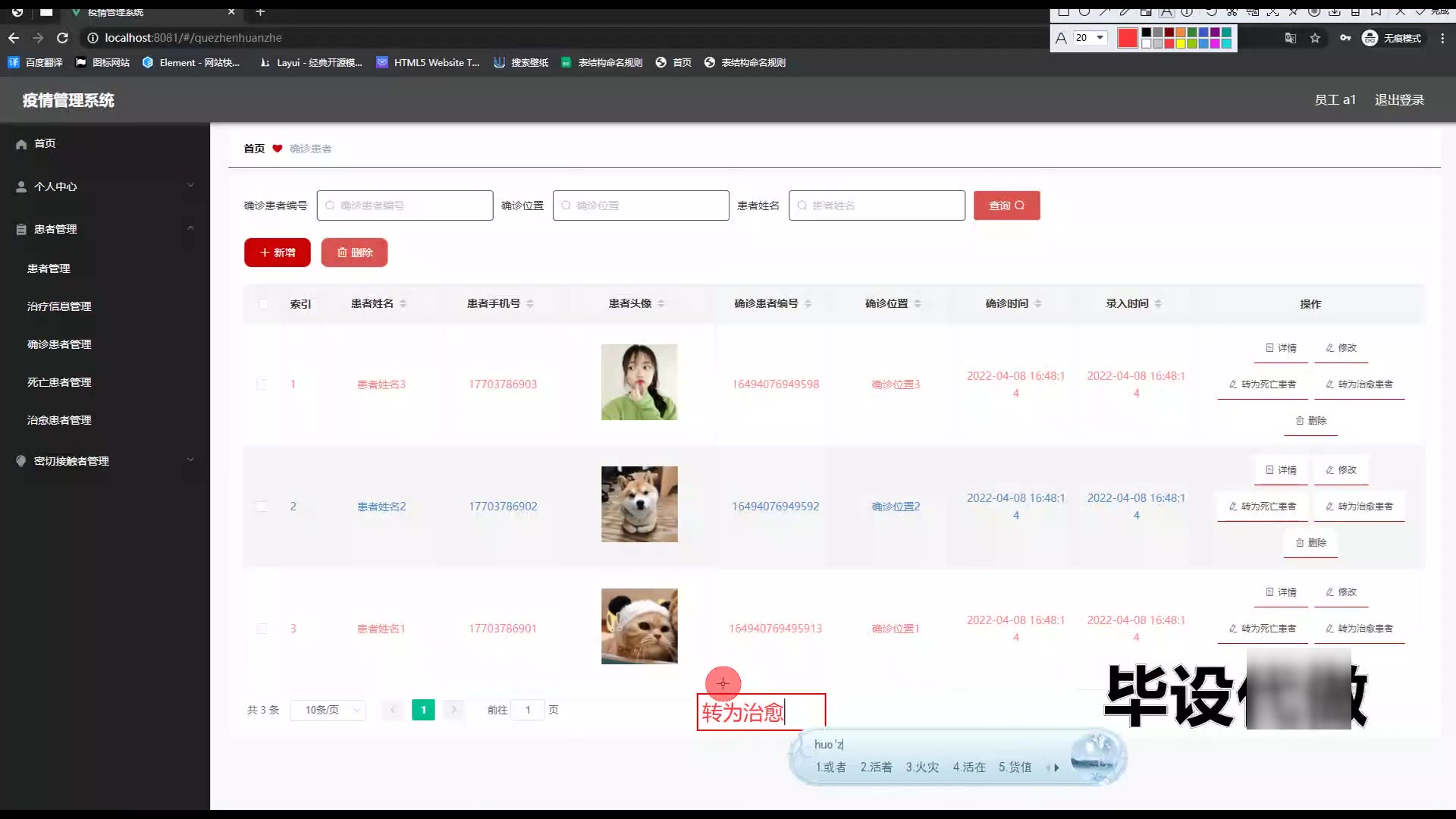Open 治愈患者管理 sidebar menu item

[x=59, y=420]
